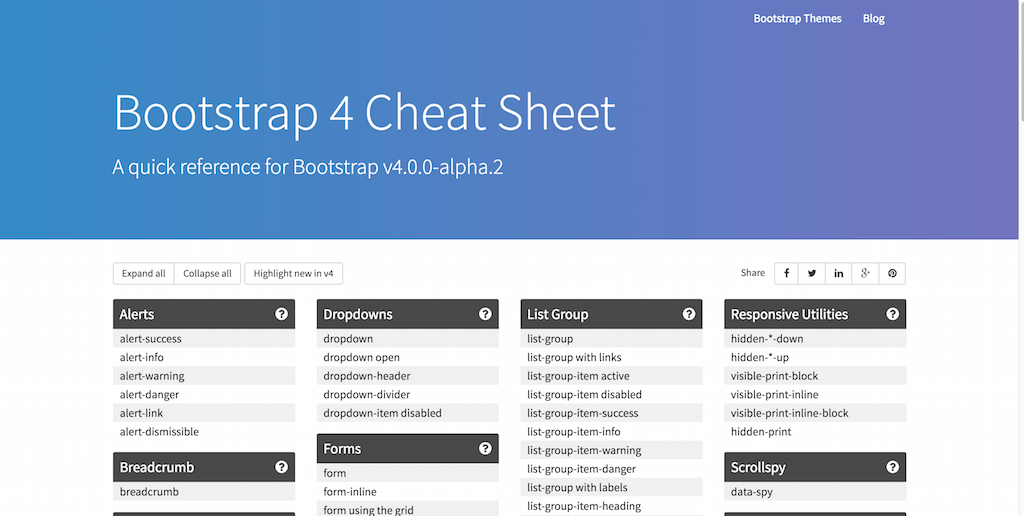Viewport: 1024px width, 516px height.
Task: Select alert-link item
Action: [x=204, y=413]
